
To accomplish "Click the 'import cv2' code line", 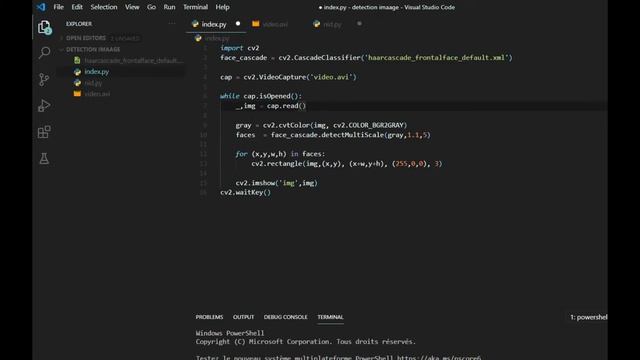I will 240,48.
